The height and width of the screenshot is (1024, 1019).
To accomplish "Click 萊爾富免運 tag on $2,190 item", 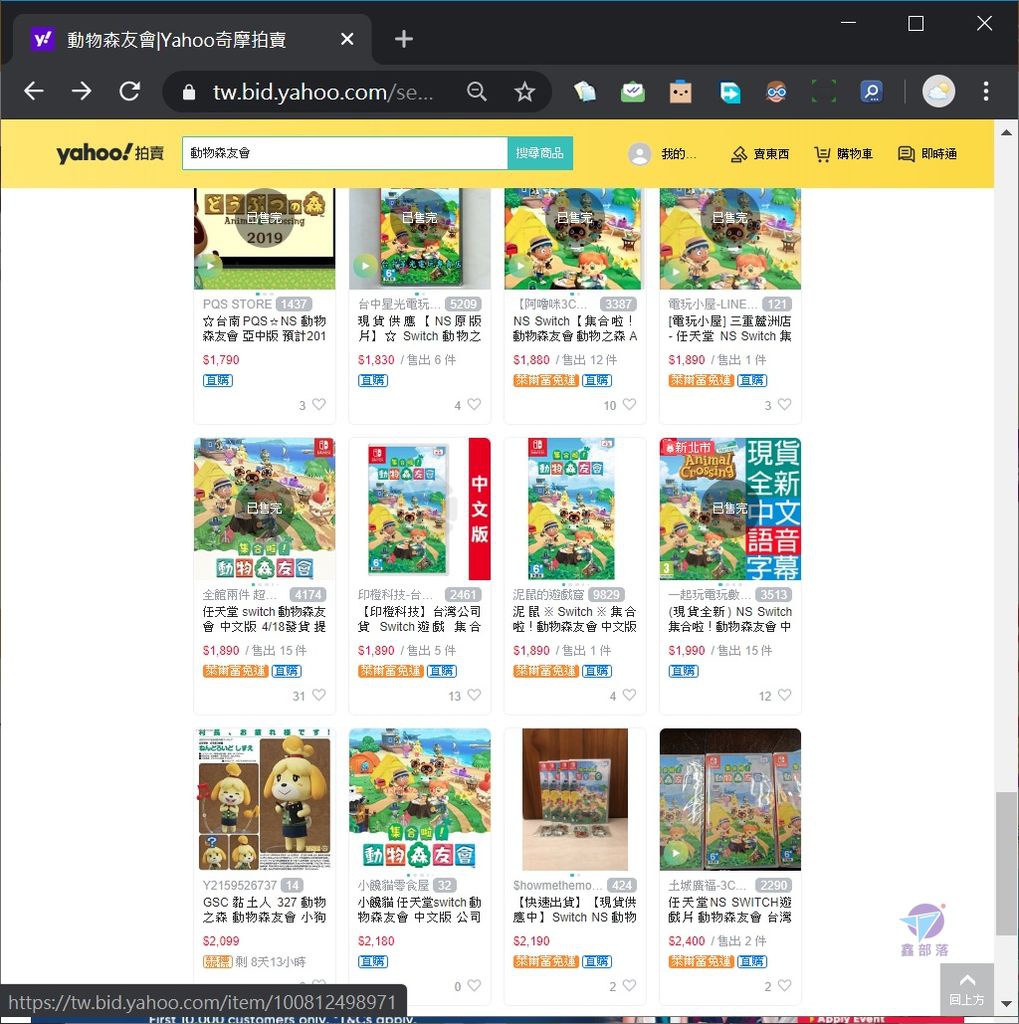I will click(546, 961).
